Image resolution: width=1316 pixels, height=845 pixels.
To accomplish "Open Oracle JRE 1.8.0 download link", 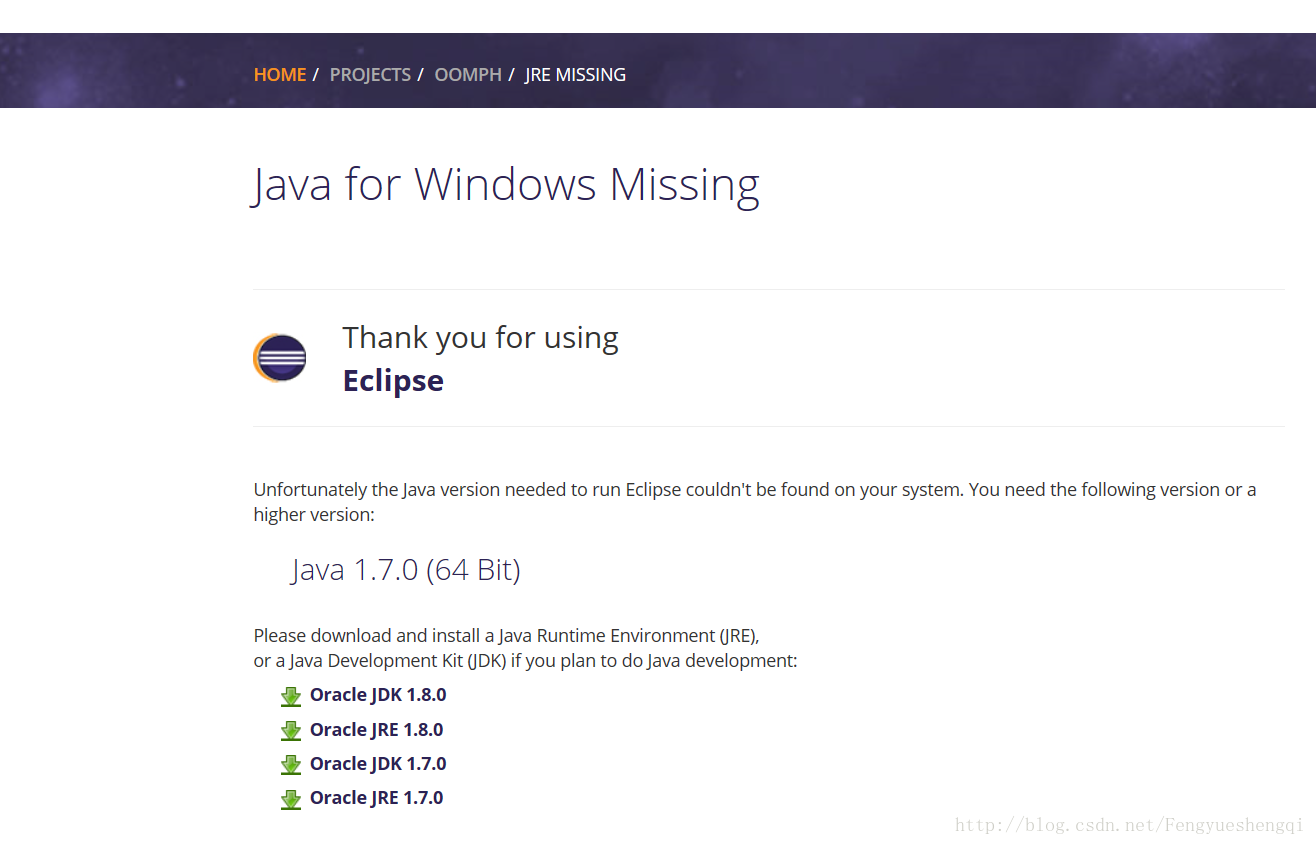I will click(x=377, y=730).
